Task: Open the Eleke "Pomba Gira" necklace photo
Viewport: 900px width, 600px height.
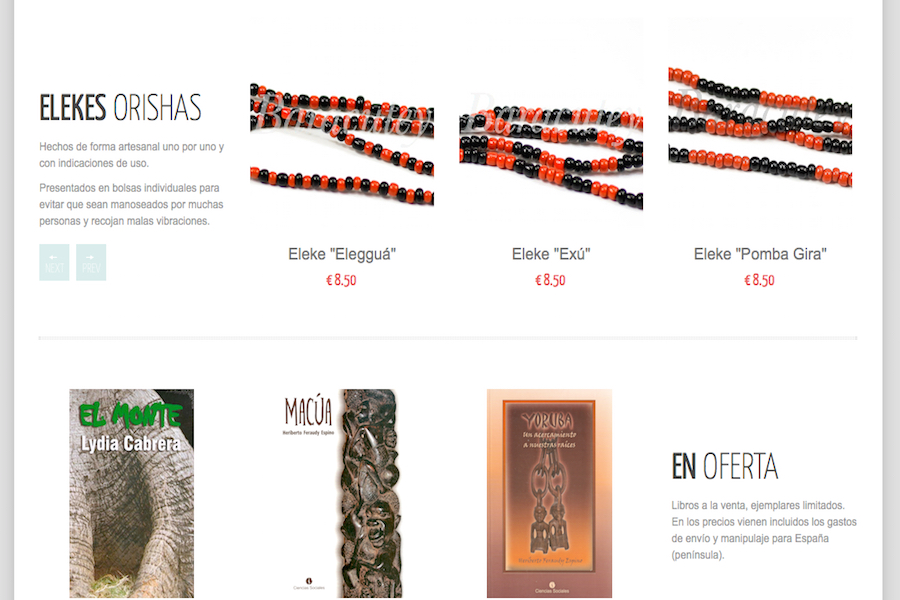Action: click(760, 144)
